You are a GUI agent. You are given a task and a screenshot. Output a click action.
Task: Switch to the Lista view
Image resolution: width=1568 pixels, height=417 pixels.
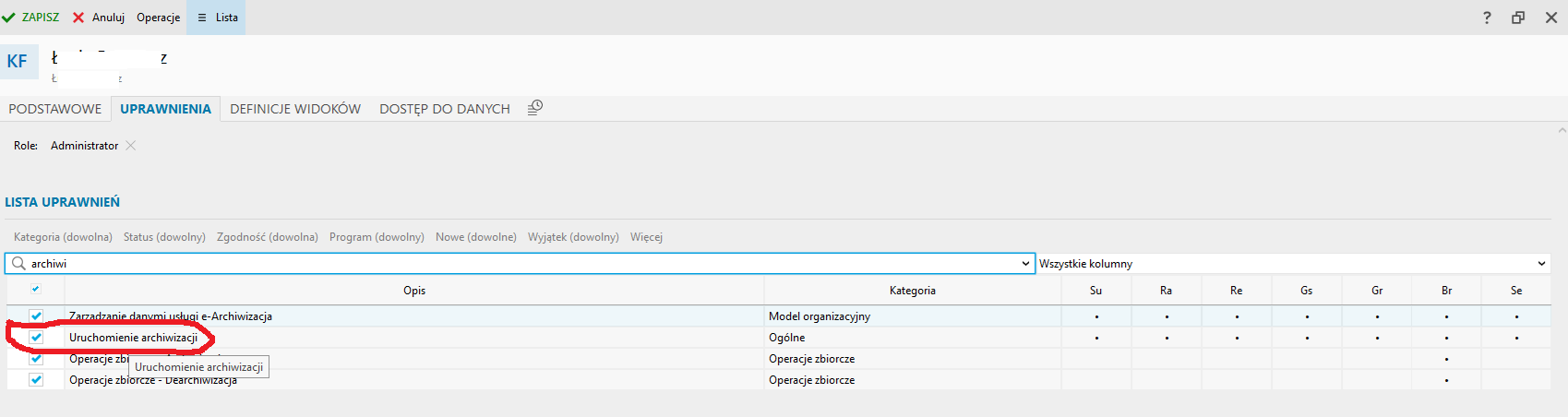pyautogui.click(x=217, y=18)
